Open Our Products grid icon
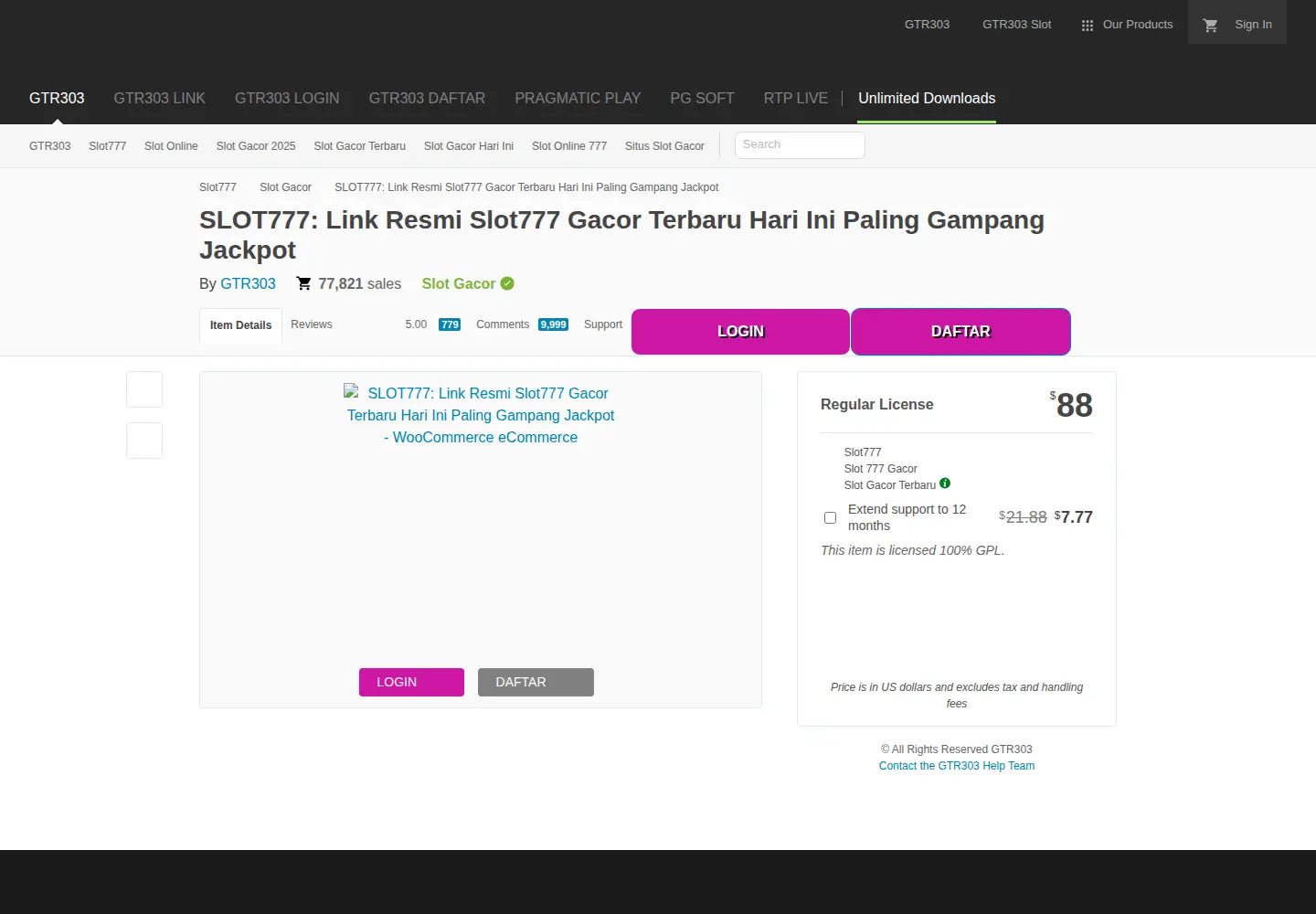The height and width of the screenshot is (914, 1316). (1087, 26)
